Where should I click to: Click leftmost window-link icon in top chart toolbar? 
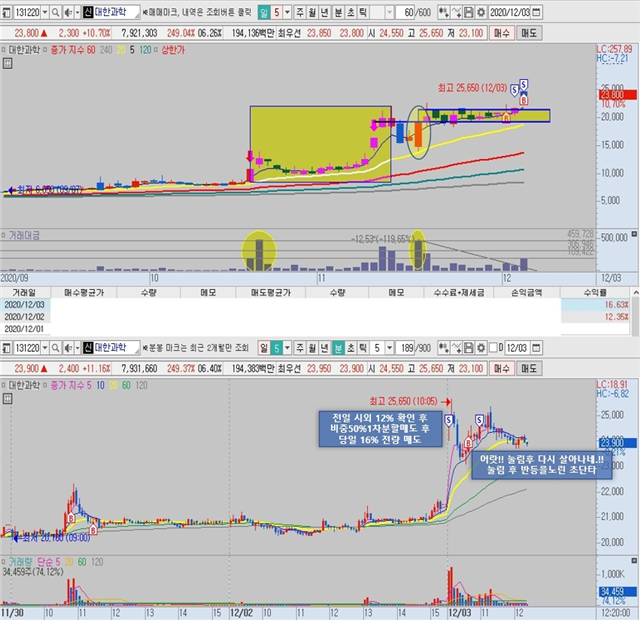7,13
